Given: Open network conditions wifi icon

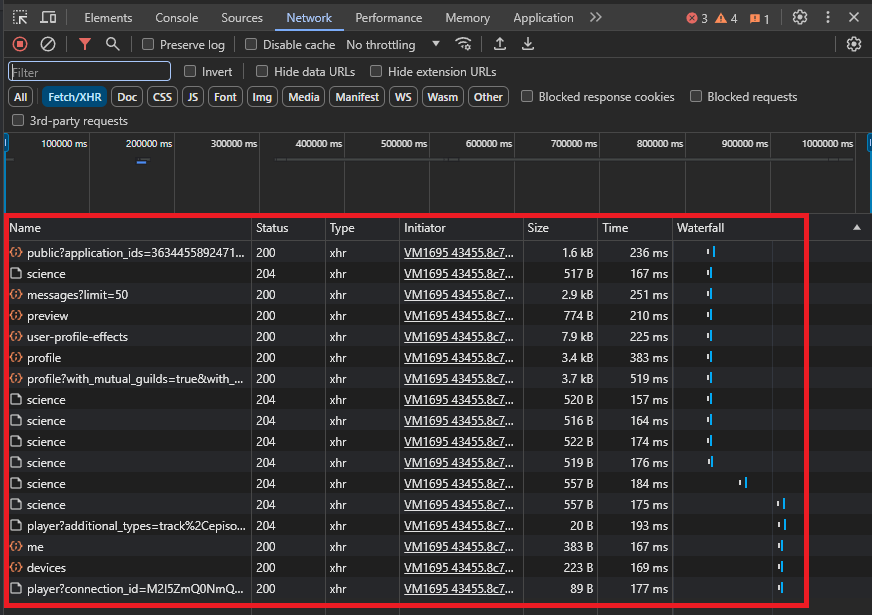Looking at the screenshot, I should pyautogui.click(x=463, y=44).
